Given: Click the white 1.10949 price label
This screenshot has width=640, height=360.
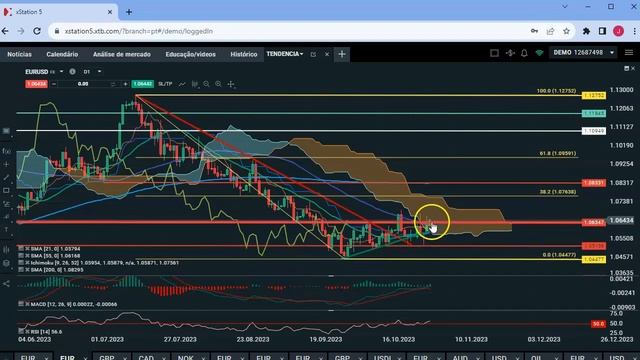Looking at the screenshot, I should pyautogui.click(x=594, y=131).
